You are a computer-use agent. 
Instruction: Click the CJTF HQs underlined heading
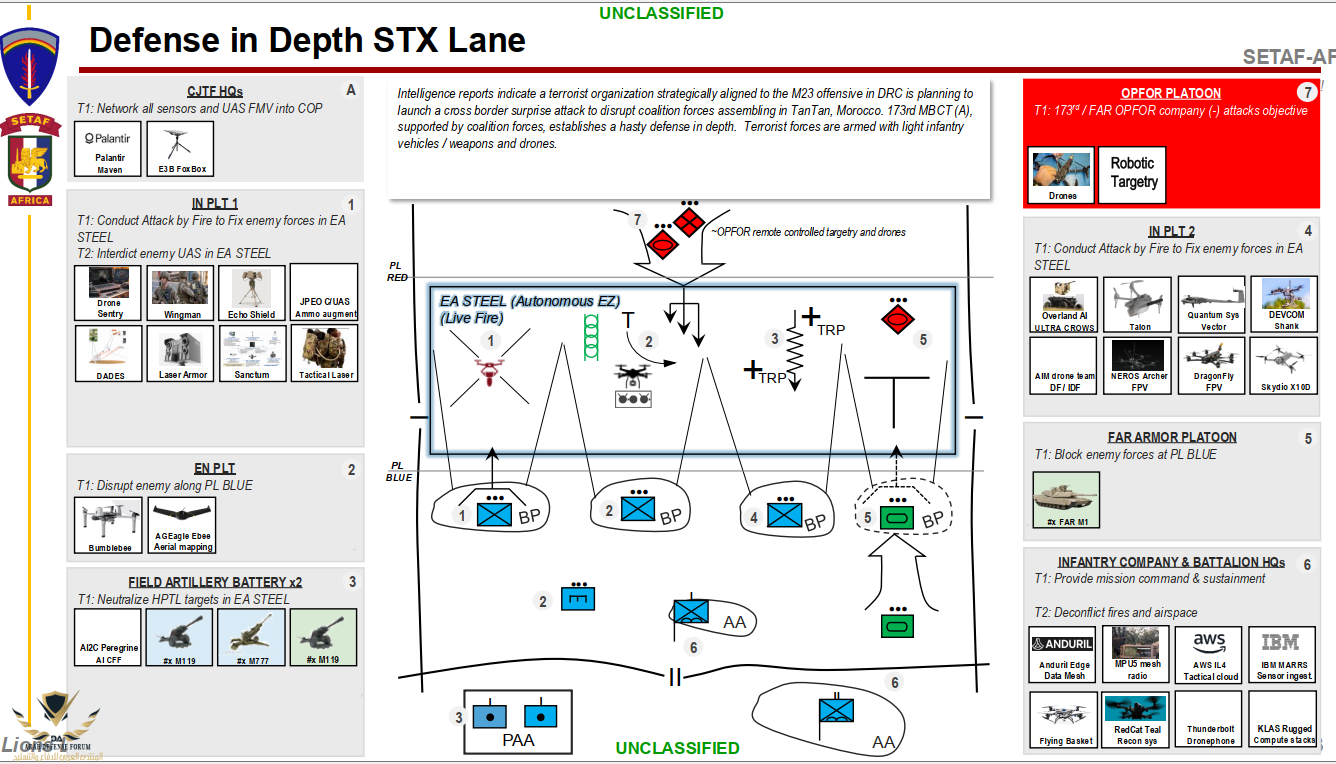(x=214, y=91)
